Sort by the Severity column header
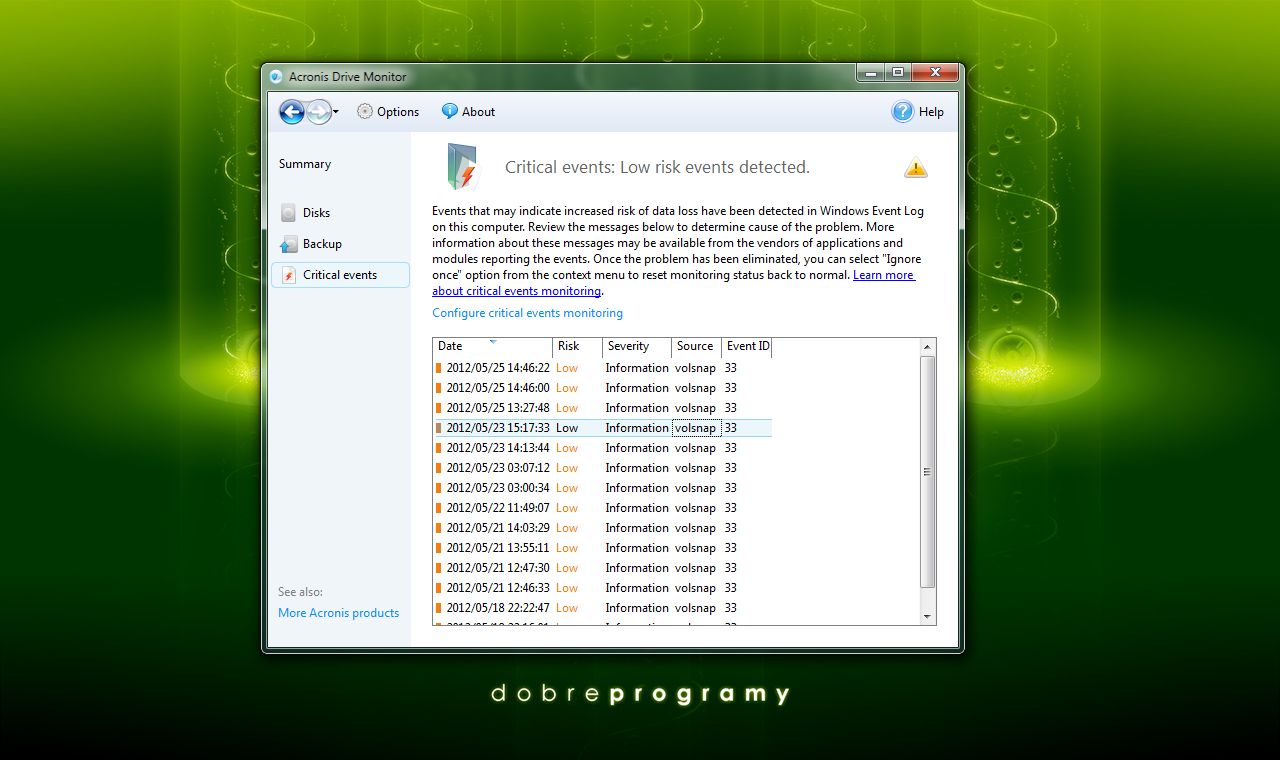The width and height of the screenshot is (1280, 760). tap(637, 347)
